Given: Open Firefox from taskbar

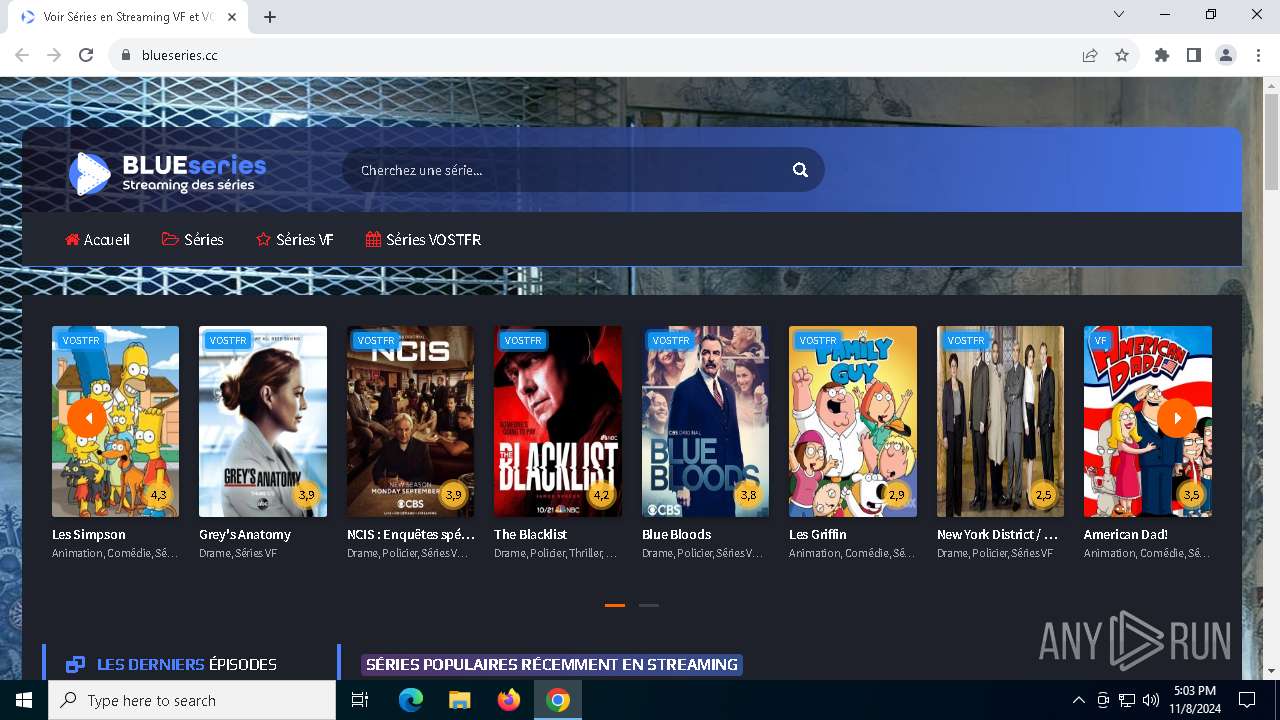Looking at the screenshot, I should (509, 700).
